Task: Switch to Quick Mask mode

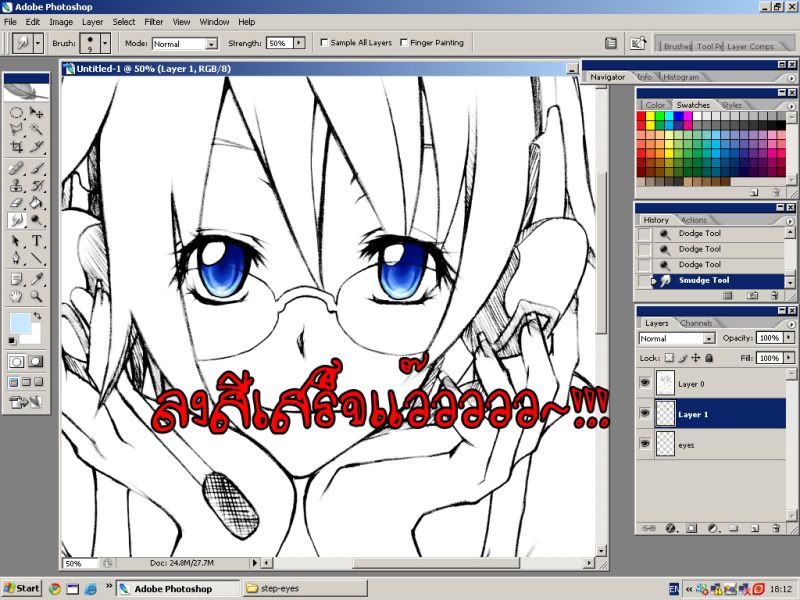Action: pyautogui.click(x=35, y=362)
